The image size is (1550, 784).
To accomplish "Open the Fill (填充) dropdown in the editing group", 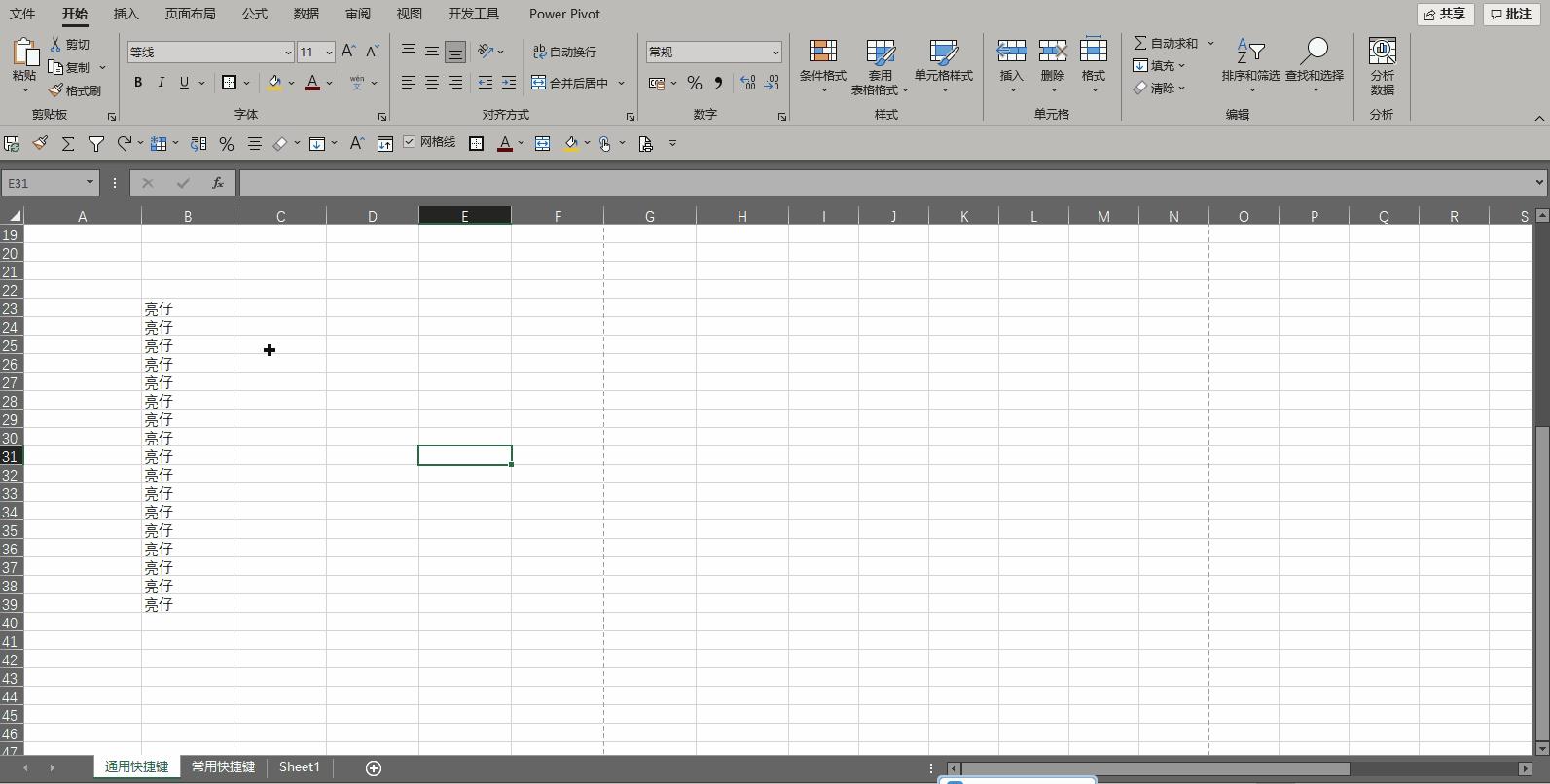I will [x=1160, y=66].
